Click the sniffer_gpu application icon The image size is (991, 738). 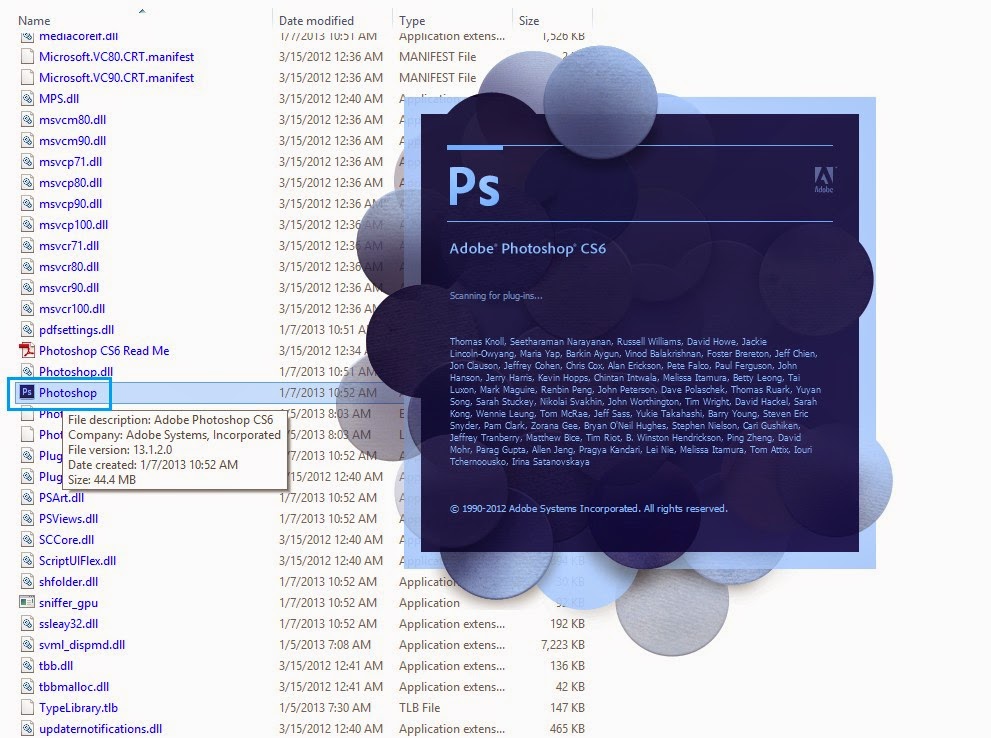coord(27,603)
